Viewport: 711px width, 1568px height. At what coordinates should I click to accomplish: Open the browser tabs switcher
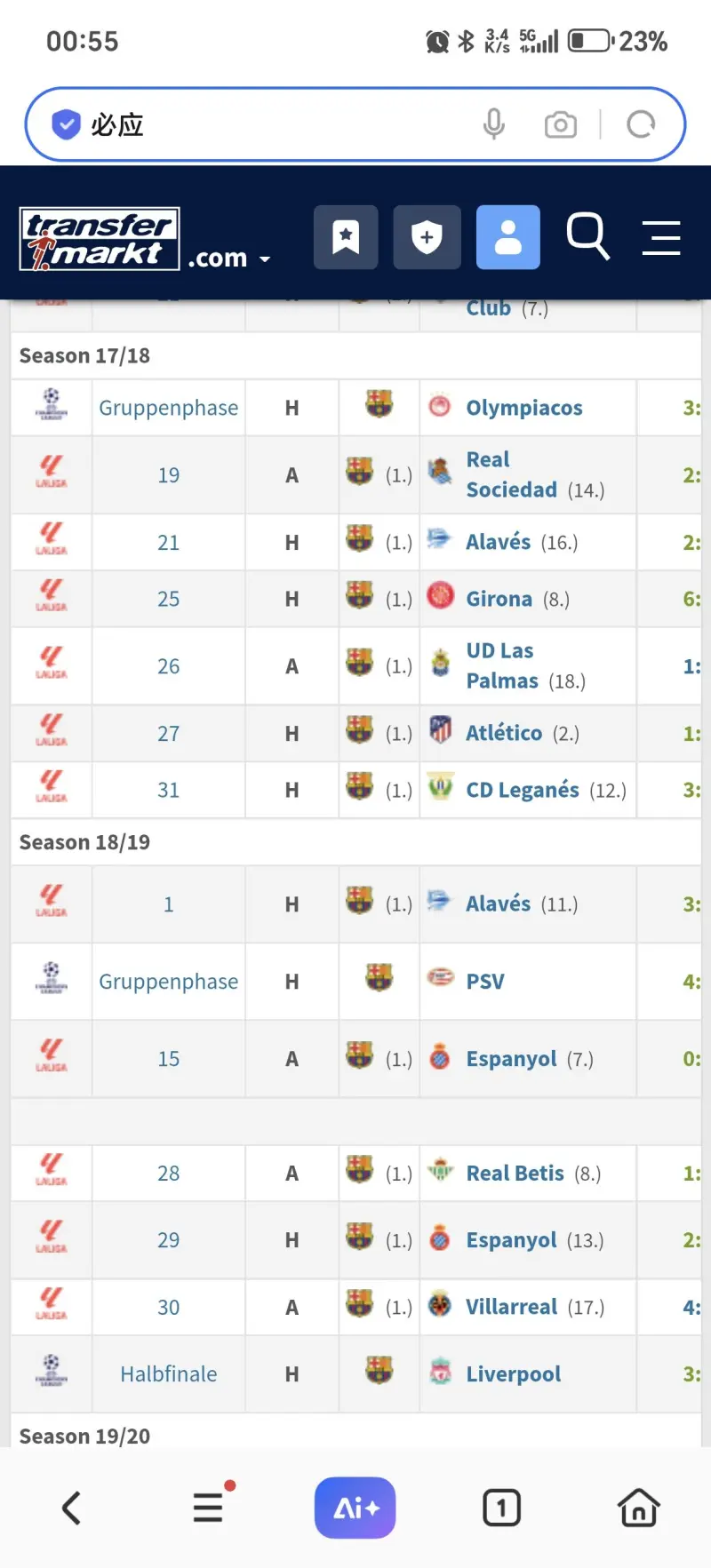tap(501, 1508)
